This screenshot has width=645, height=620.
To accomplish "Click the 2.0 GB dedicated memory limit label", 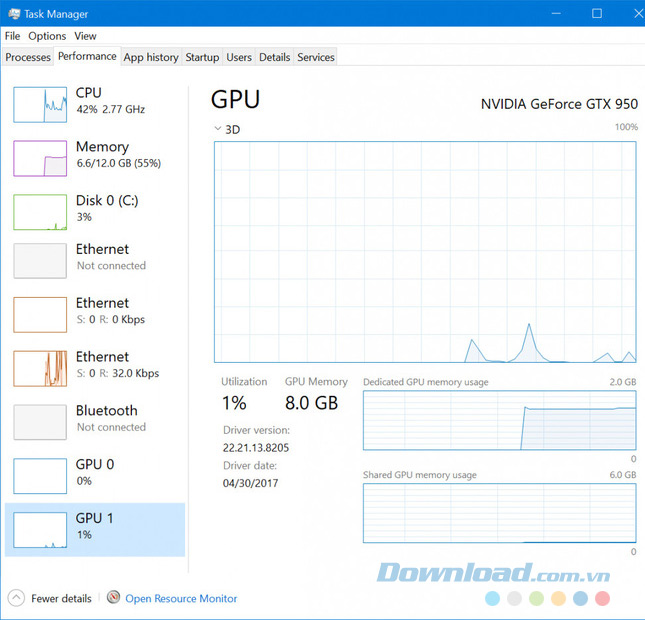I will click(x=623, y=382).
